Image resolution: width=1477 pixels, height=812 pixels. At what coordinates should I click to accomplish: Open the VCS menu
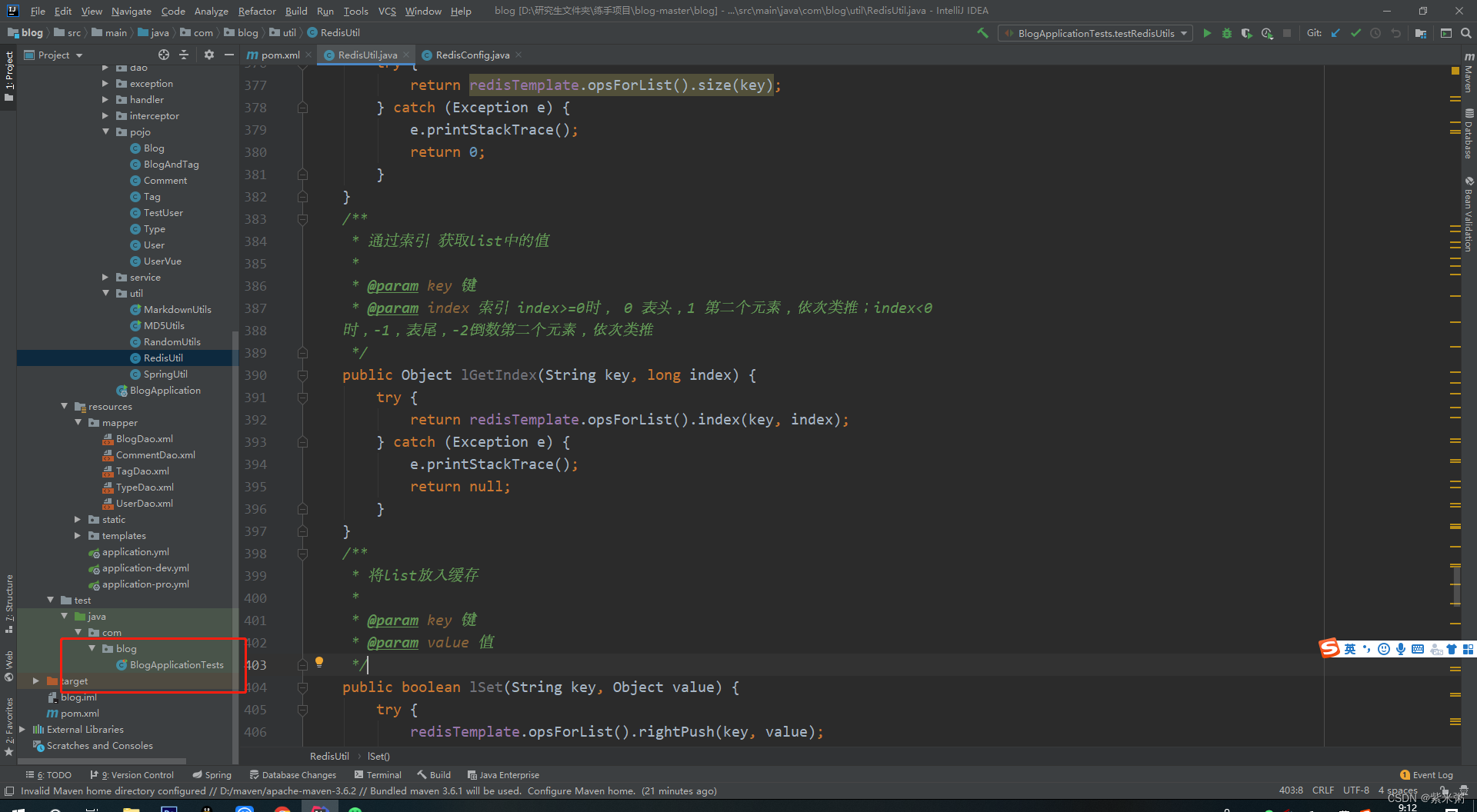[x=387, y=11]
